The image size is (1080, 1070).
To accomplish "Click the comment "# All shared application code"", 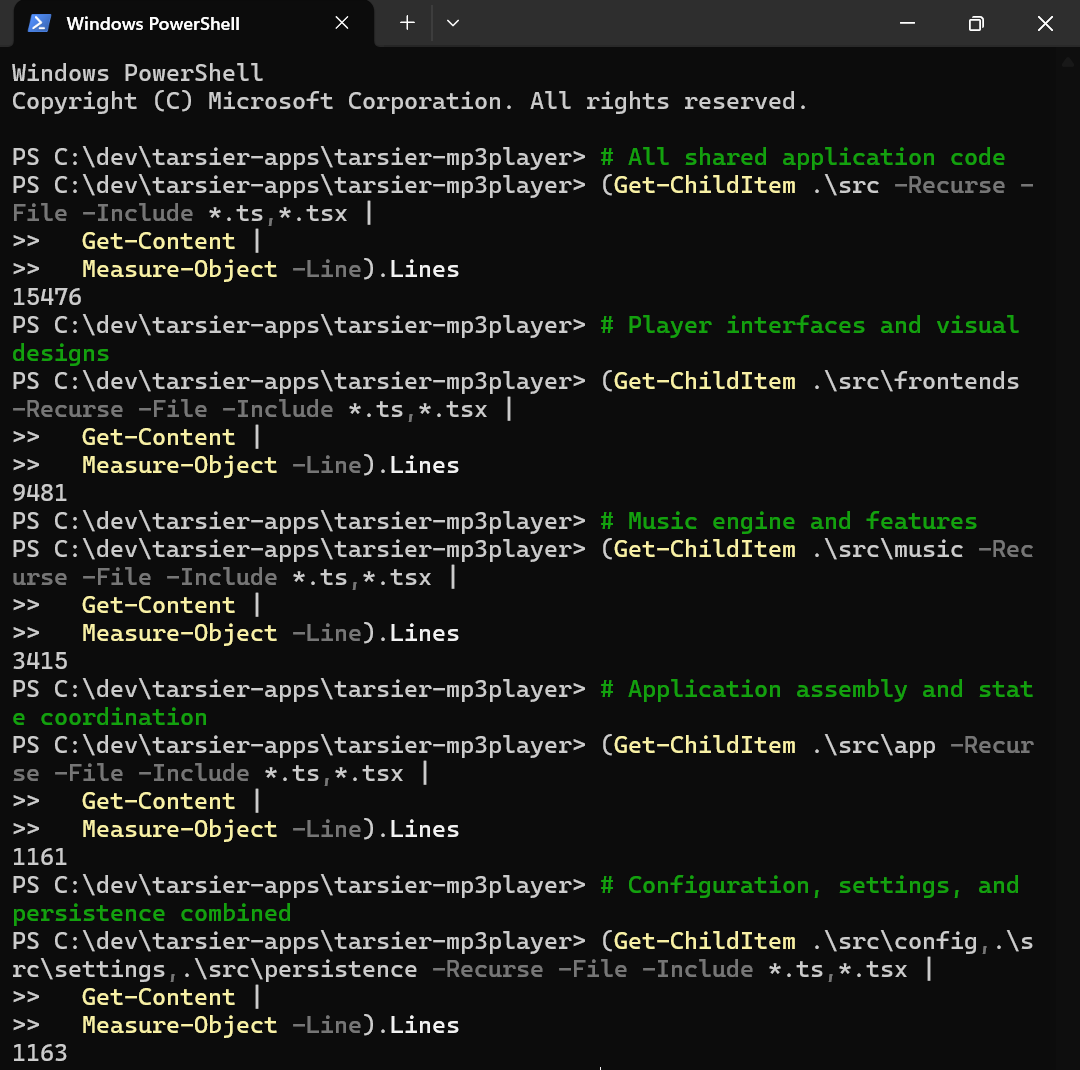I will pyautogui.click(x=802, y=157).
